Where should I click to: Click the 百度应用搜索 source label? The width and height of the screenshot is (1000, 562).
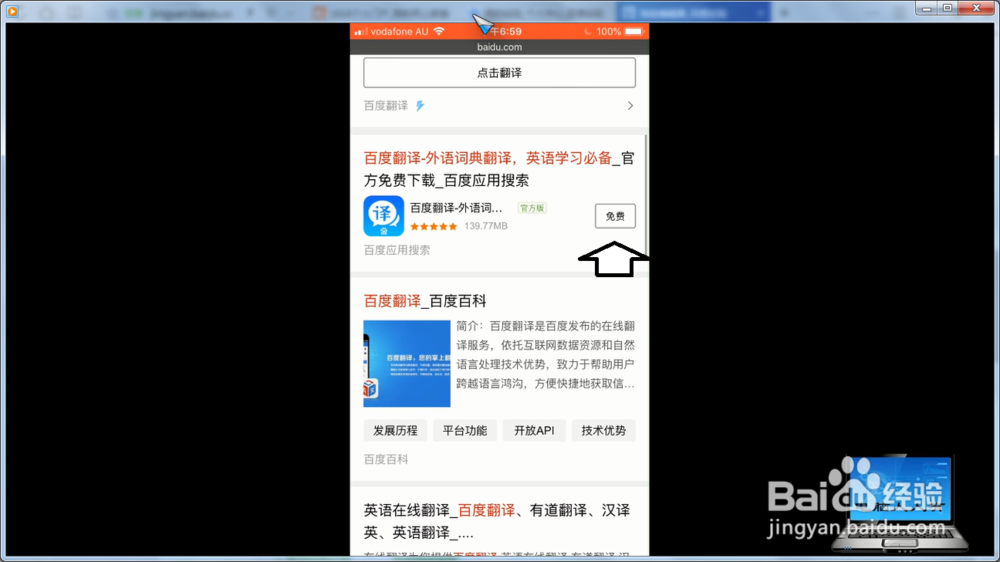397,250
